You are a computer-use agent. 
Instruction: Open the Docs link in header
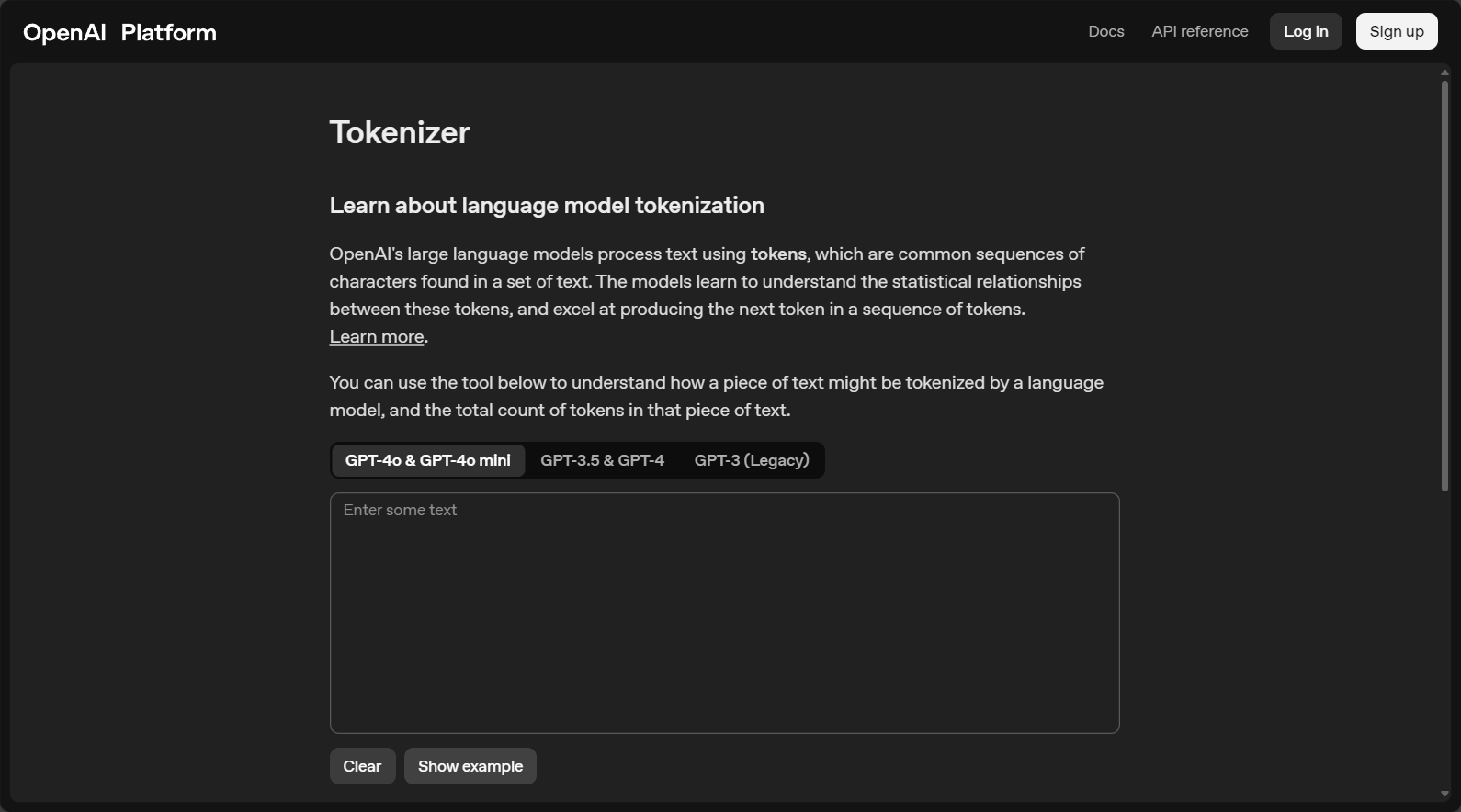click(1106, 31)
